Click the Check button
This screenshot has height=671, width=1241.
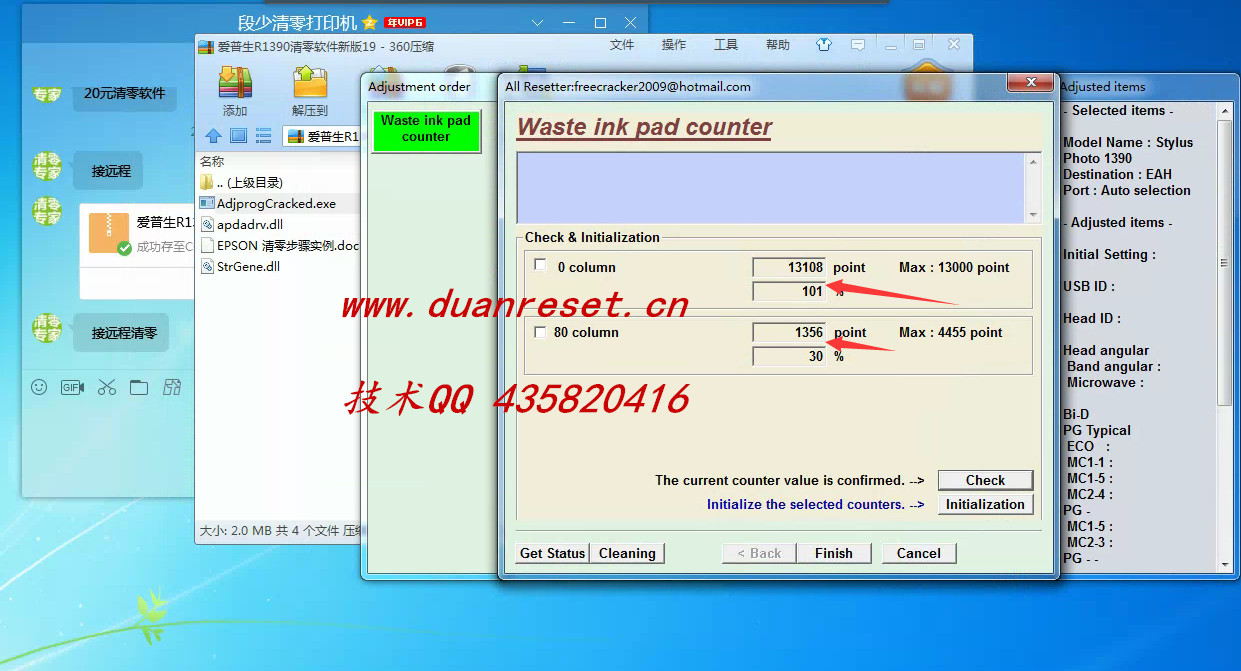pyautogui.click(x=985, y=480)
